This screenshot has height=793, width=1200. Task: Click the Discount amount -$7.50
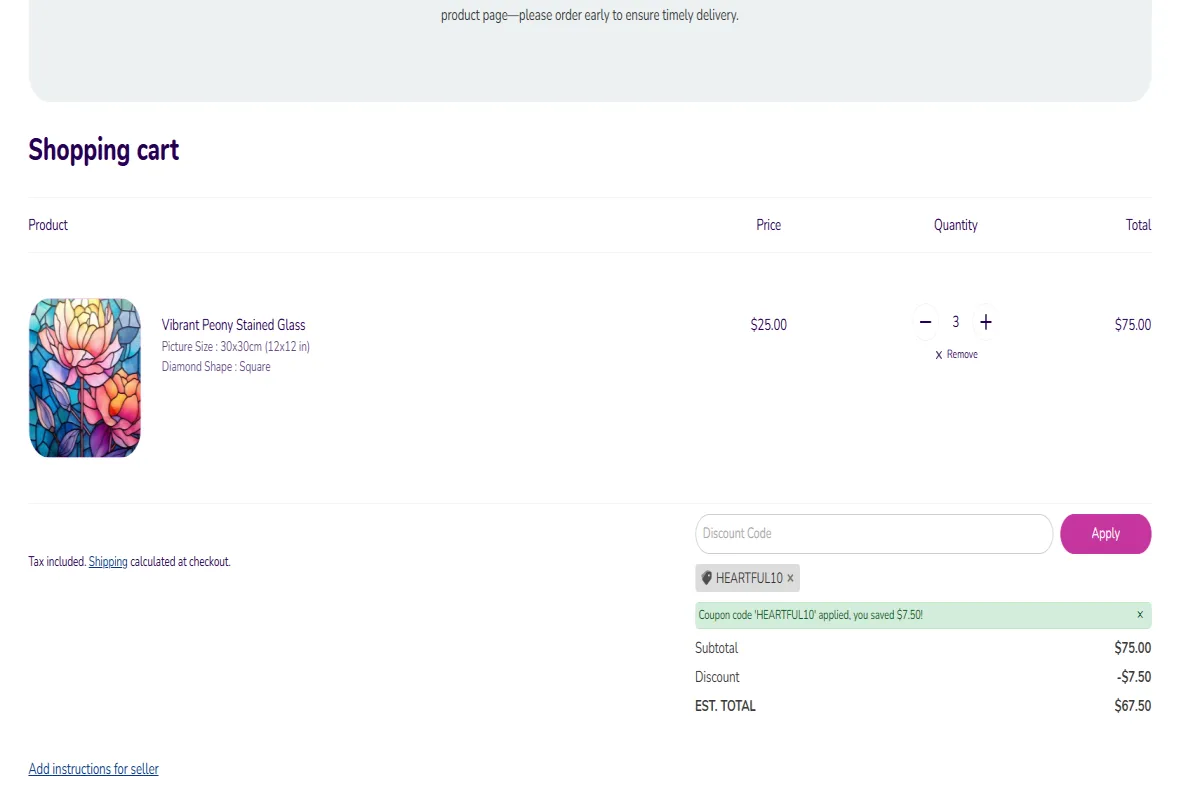(1134, 677)
